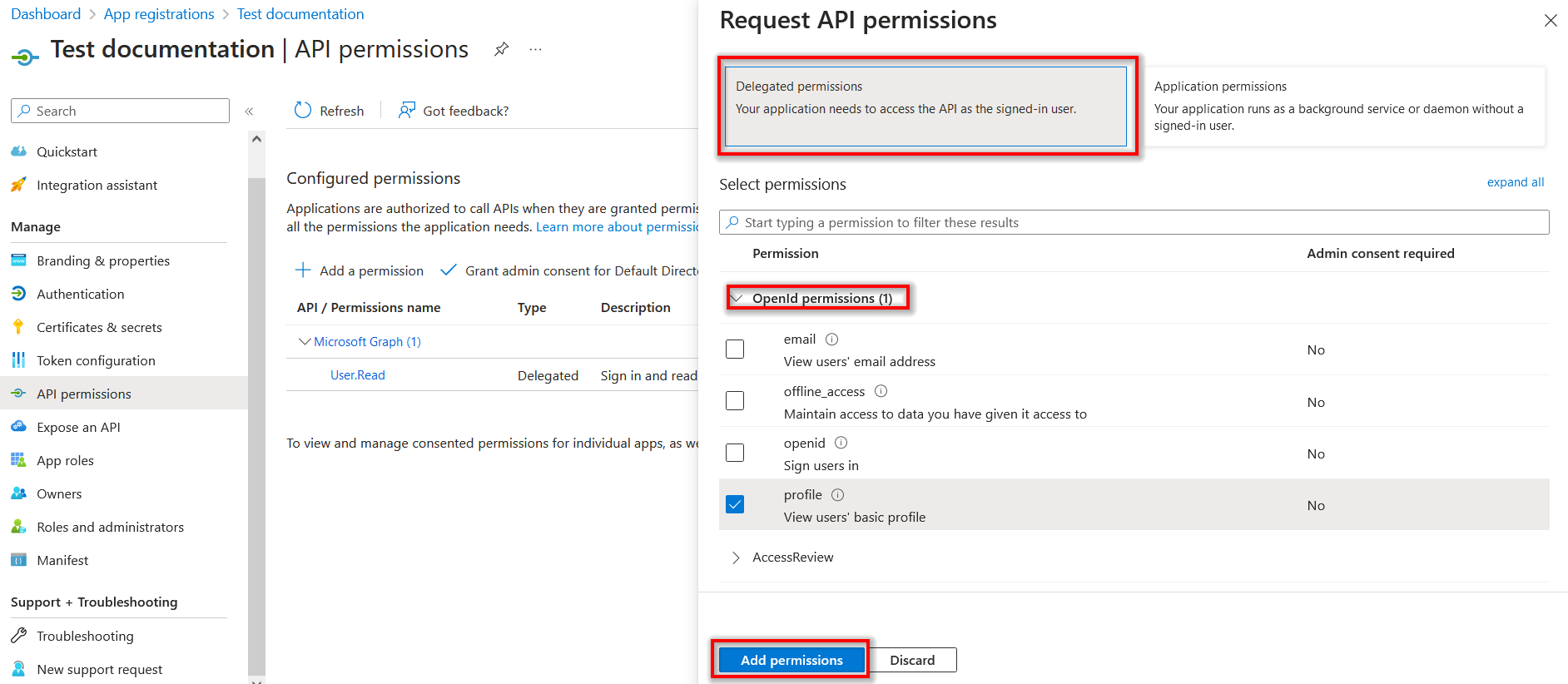Collapse the Microsoft Graph permissions list
This screenshot has height=684, width=1568.
point(304,341)
